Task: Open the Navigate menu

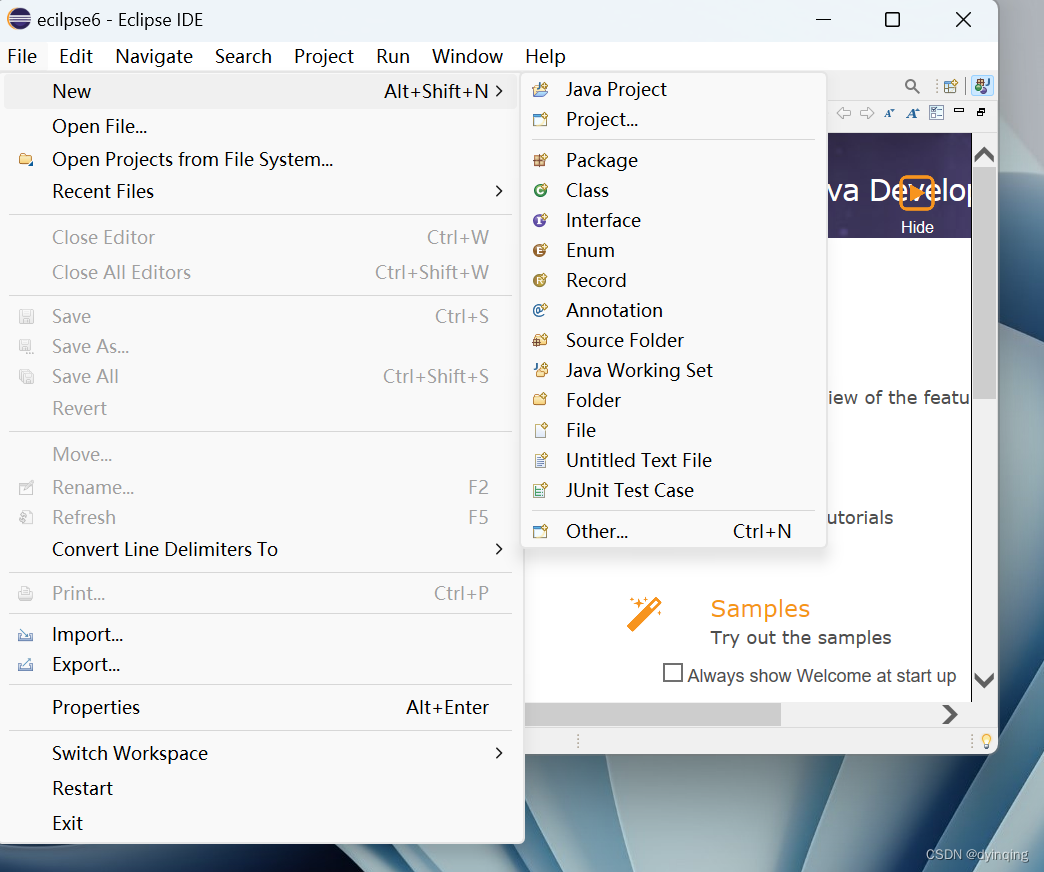Action: coord(154,57)
